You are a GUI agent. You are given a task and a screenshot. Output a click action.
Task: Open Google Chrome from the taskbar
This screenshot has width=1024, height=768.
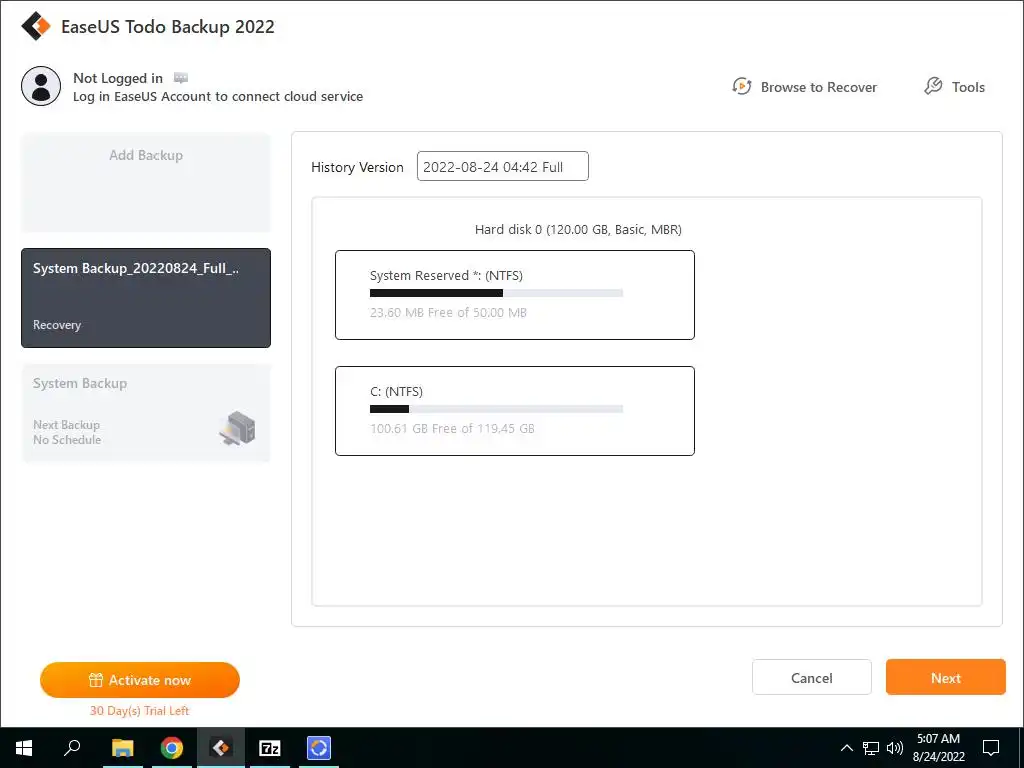pos(172,748)
